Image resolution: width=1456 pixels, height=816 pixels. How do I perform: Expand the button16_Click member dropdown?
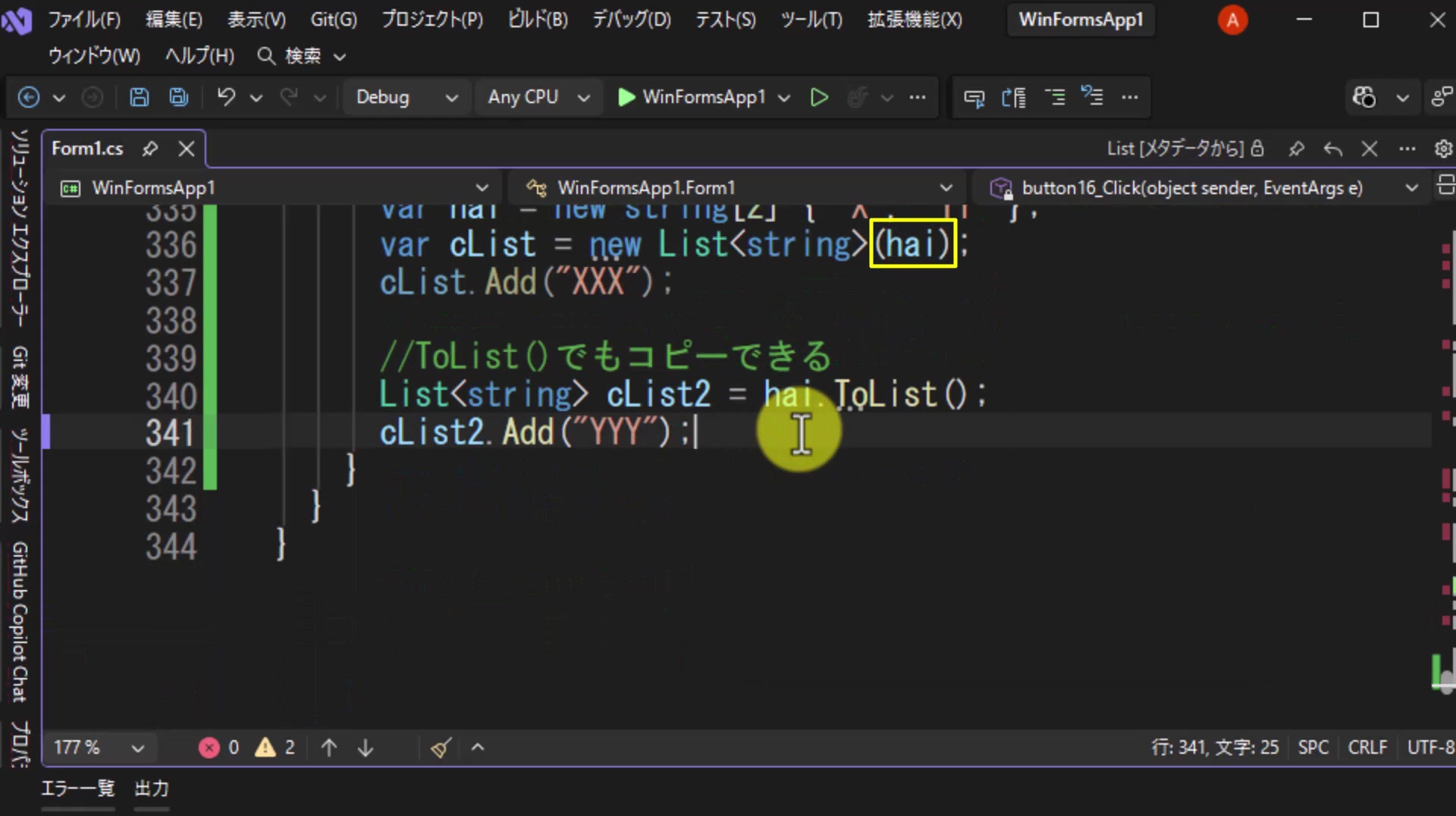coord(1204,187)
